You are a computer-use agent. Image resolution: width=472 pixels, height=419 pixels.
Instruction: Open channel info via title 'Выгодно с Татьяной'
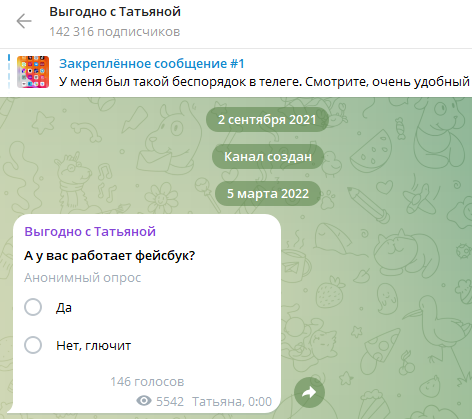point(115,12)
